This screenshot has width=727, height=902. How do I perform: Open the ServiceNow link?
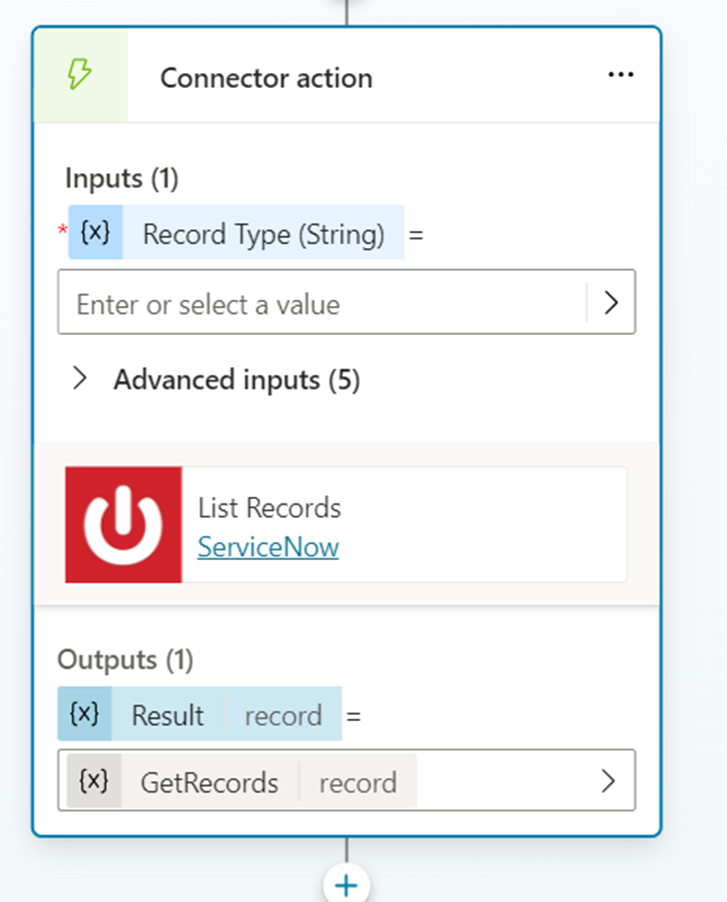point(268,547)
